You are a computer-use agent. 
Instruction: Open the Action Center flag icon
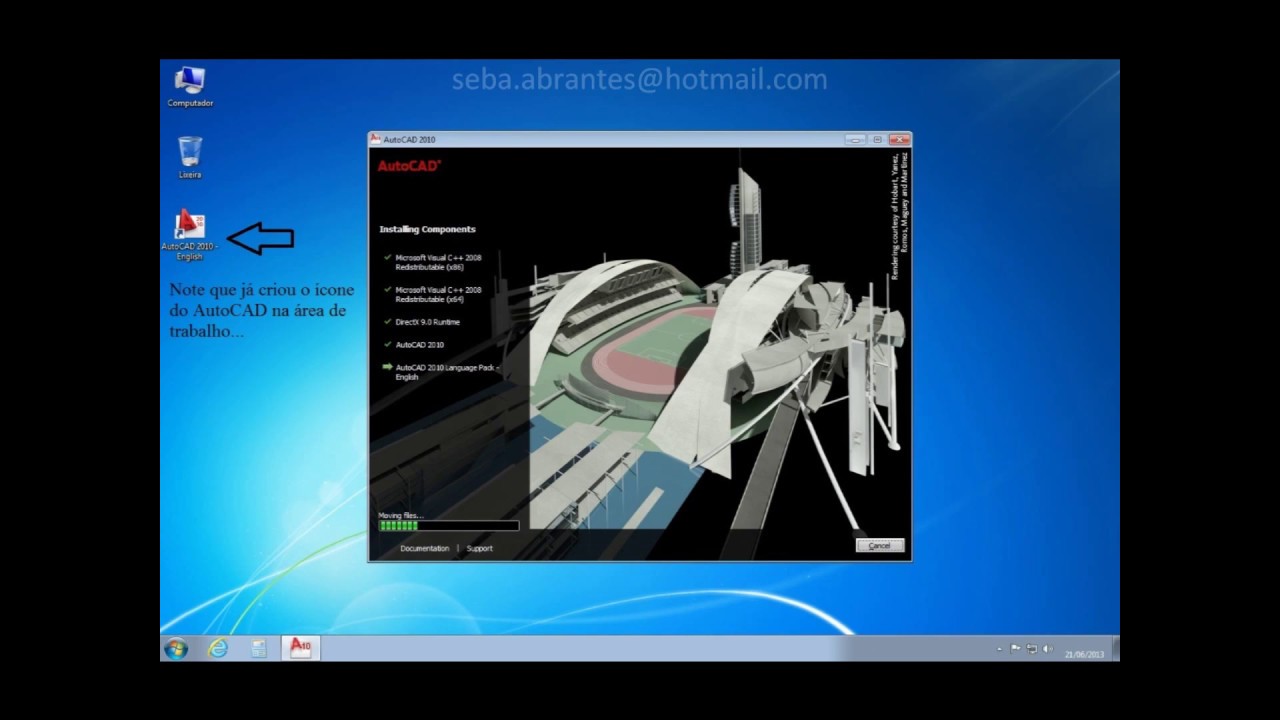click(x=1015, y=648)
